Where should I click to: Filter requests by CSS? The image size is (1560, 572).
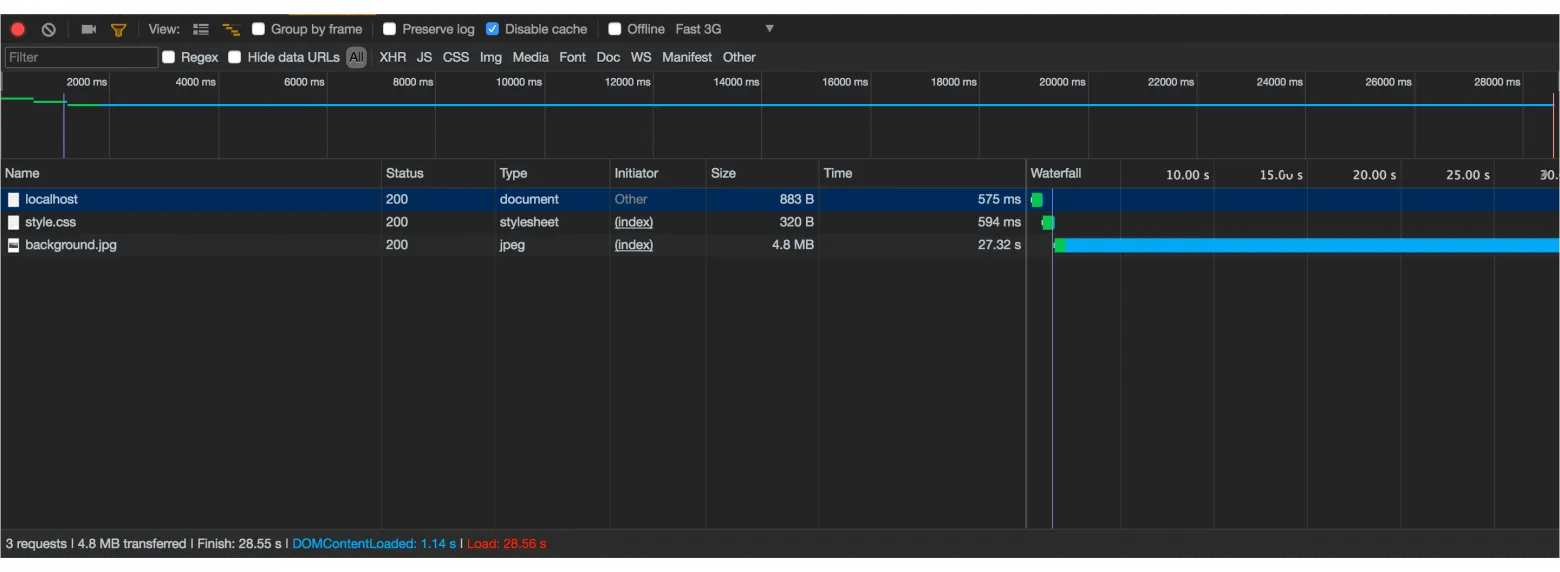[456, 57]
